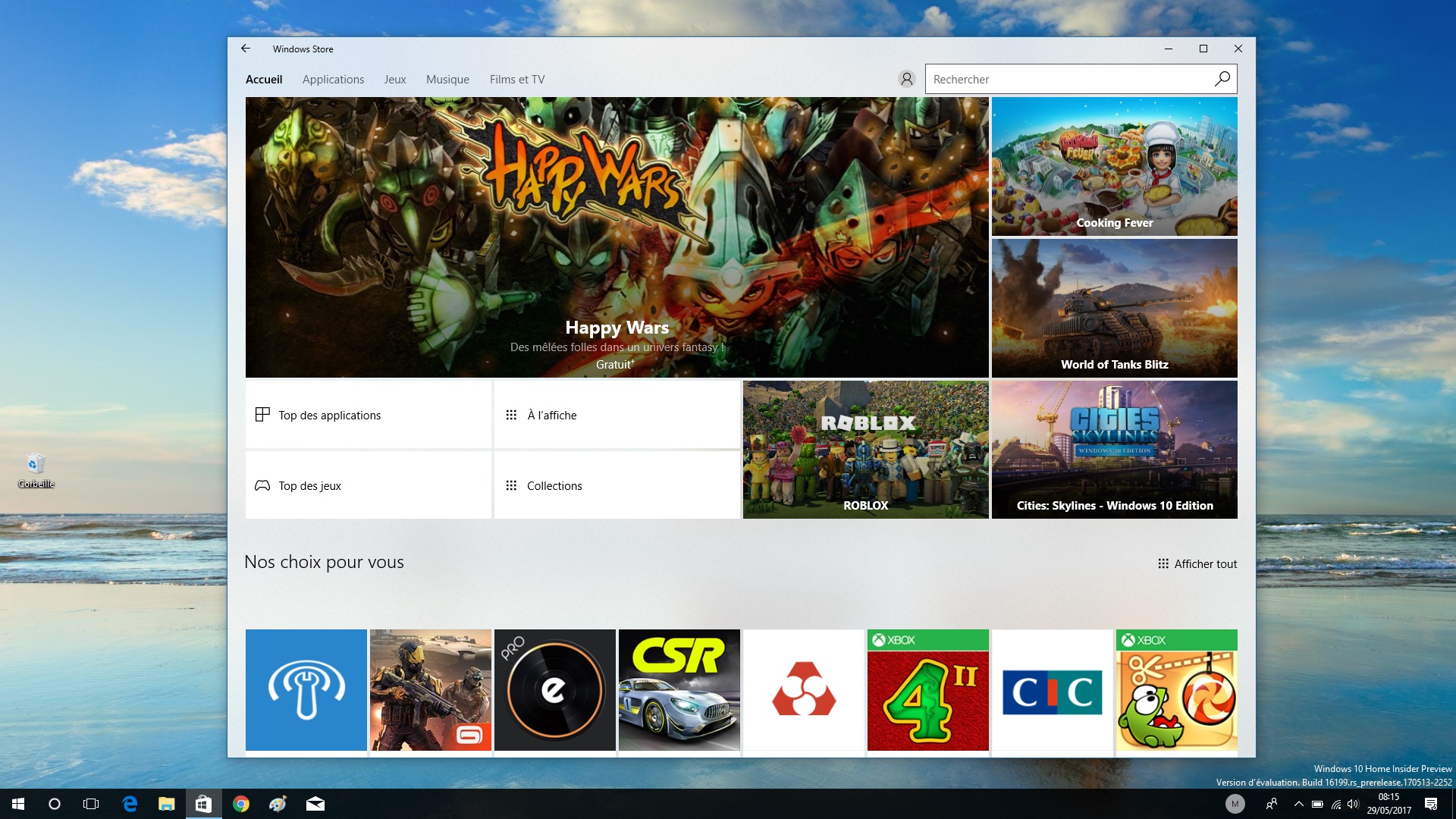The image size is (1456, 819).
Task: Click the user account icon
Action: 907,79
